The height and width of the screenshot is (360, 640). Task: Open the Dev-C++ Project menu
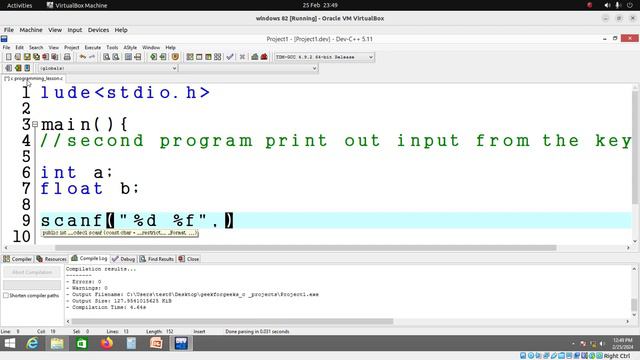tap(71, 47)
